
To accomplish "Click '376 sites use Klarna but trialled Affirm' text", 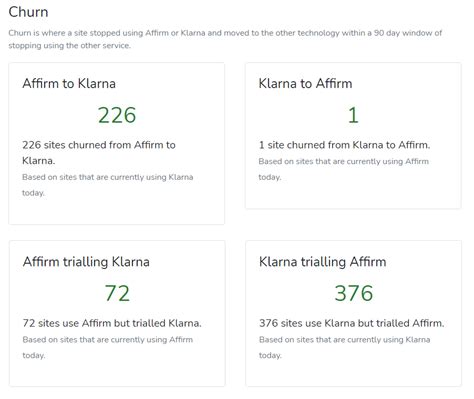I will (x=352, y=323).
